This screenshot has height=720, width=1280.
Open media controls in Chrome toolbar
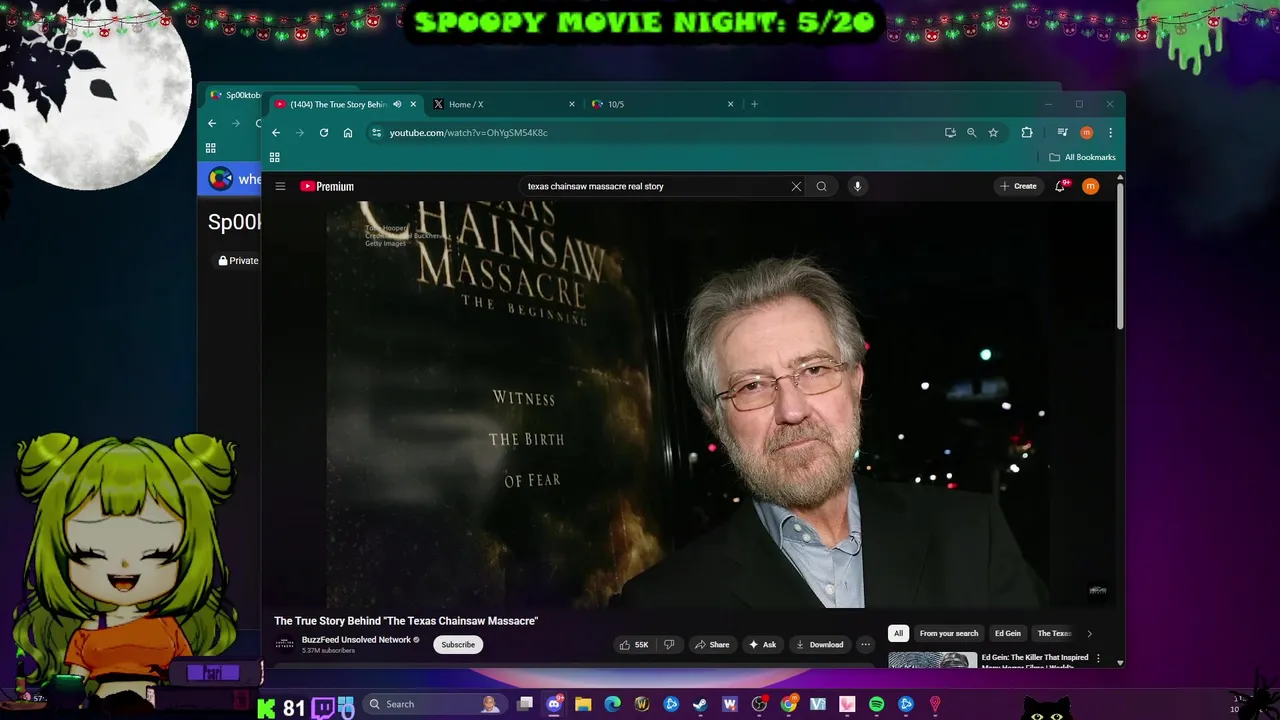[x=1062, y=132]
